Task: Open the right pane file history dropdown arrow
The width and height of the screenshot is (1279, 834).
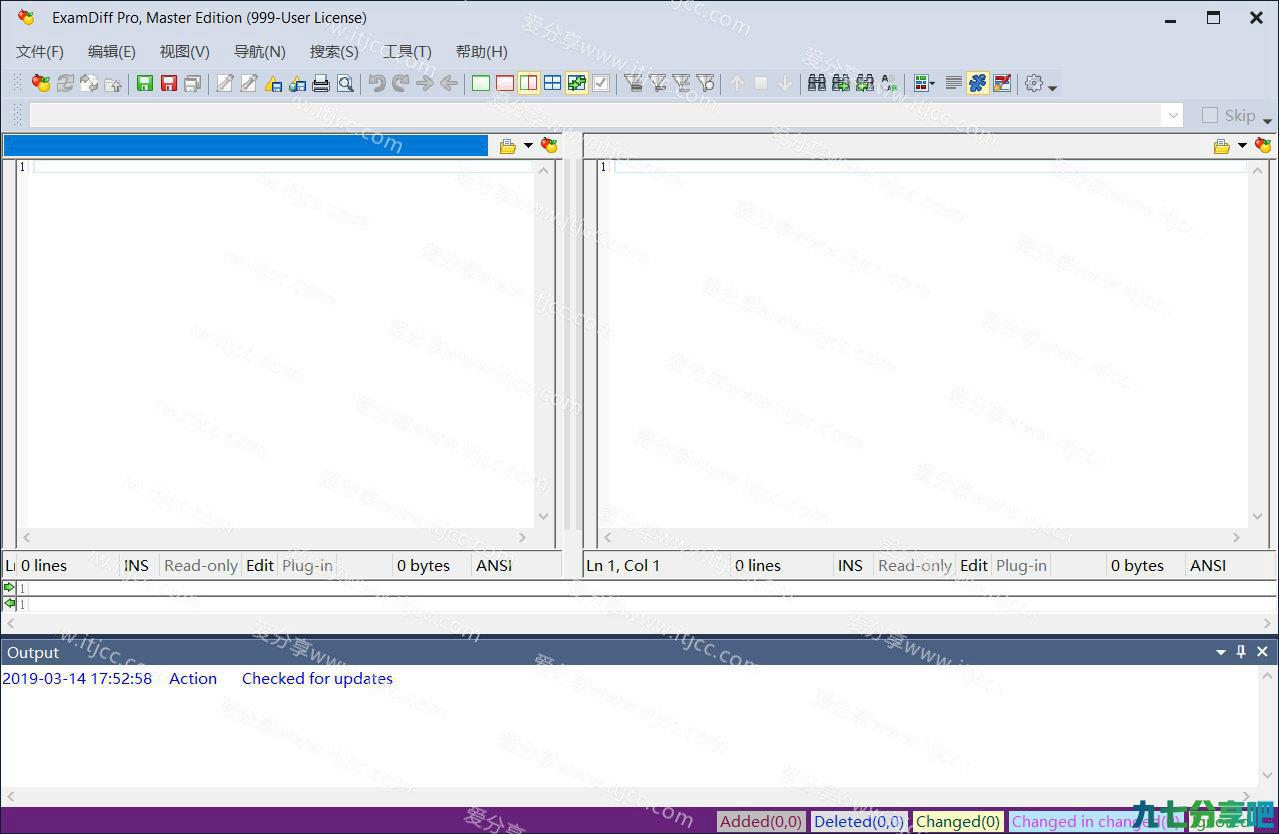Action: click(x=1243, y=146)
